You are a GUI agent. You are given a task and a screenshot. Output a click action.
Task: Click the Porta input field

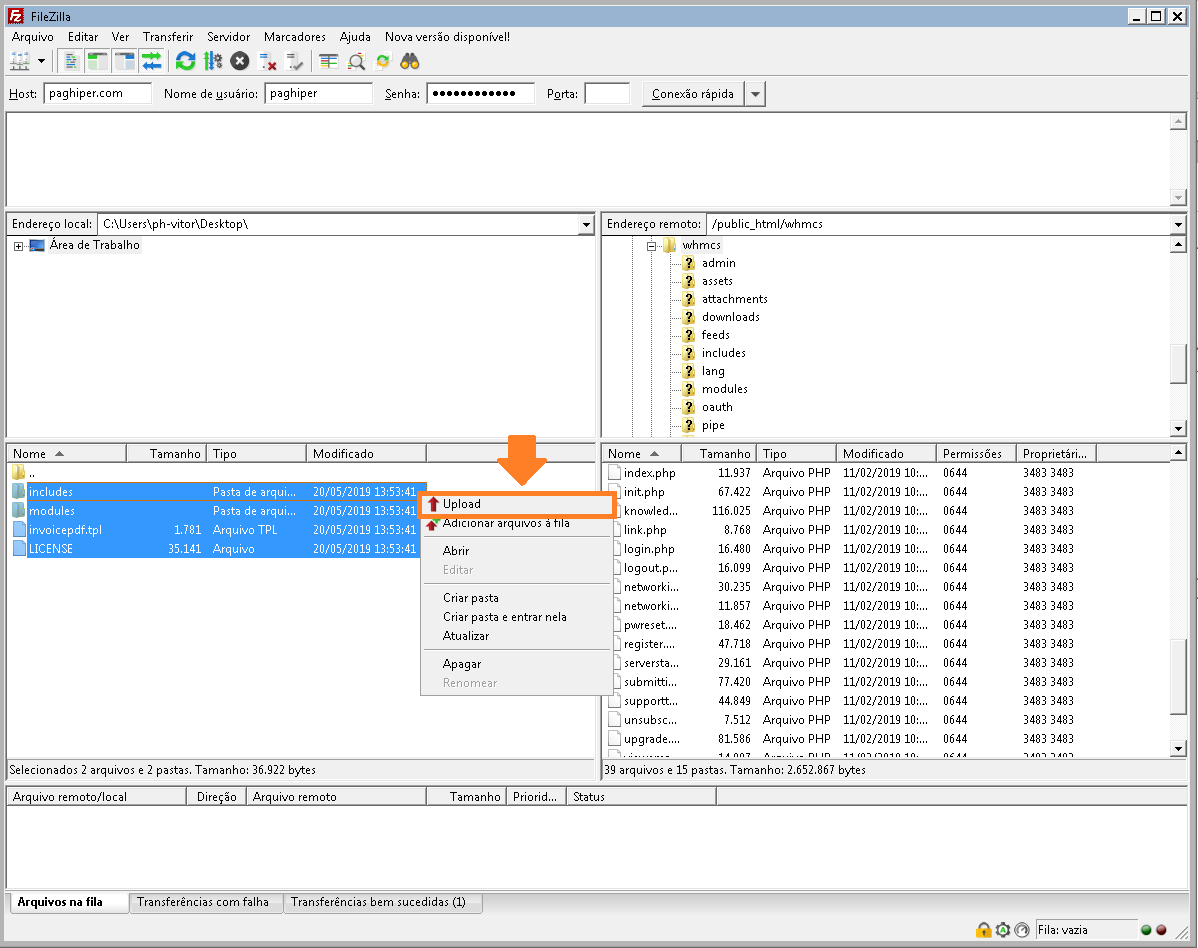607,93
